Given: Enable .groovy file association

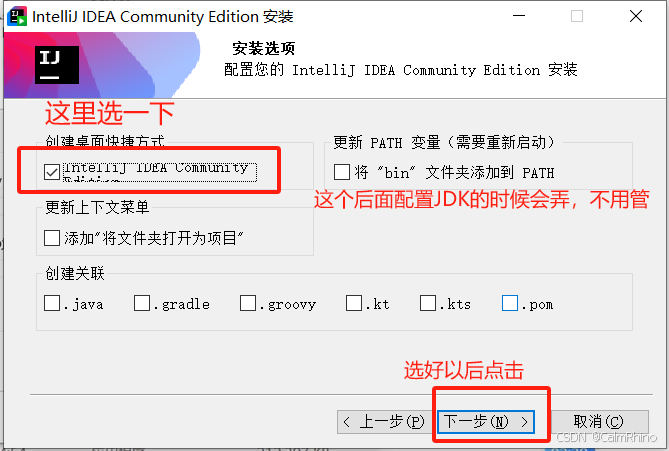Looking at the screenshot, I should [x=247, y=303].
